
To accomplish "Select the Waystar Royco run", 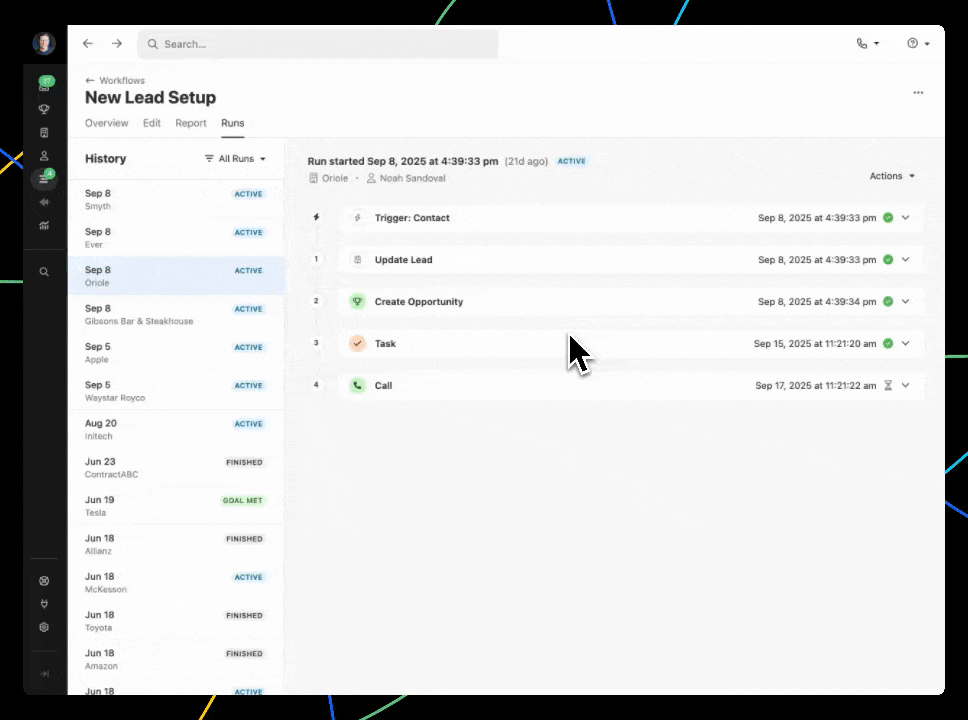I will [x=176, y=390].
